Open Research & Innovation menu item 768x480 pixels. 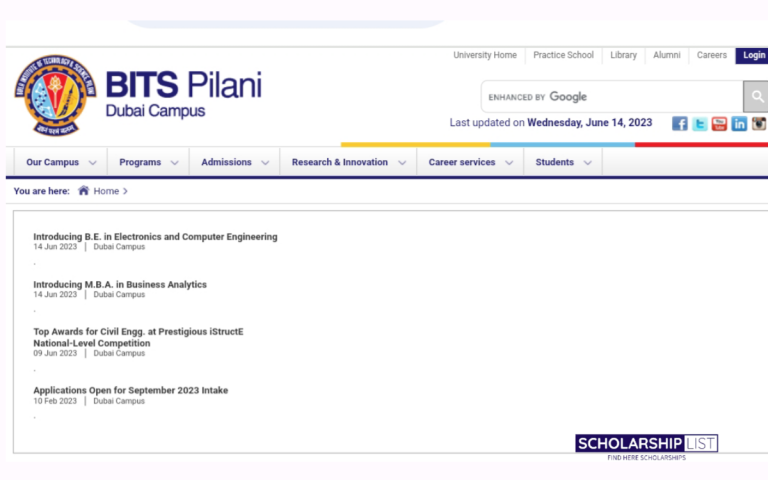340,162
